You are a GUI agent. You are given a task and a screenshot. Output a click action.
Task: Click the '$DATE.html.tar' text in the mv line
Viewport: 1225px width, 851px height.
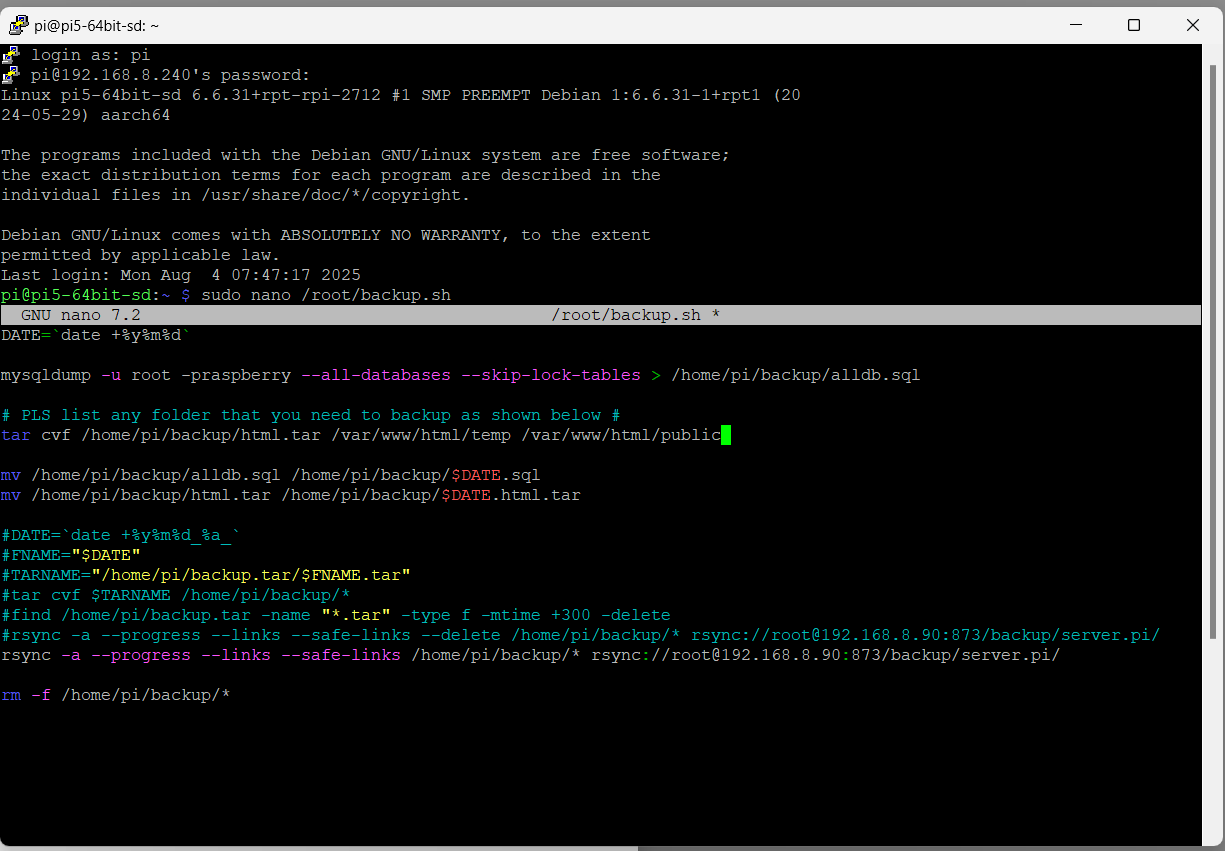(511, 495)
